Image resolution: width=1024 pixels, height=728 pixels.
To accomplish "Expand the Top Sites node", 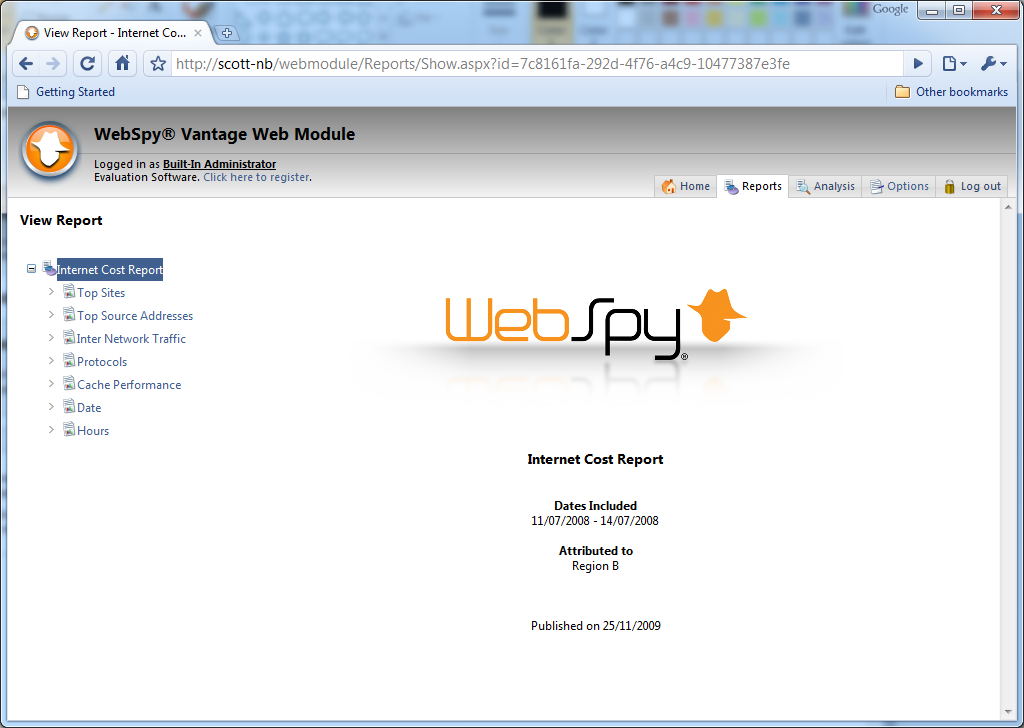I will [51, 292].
